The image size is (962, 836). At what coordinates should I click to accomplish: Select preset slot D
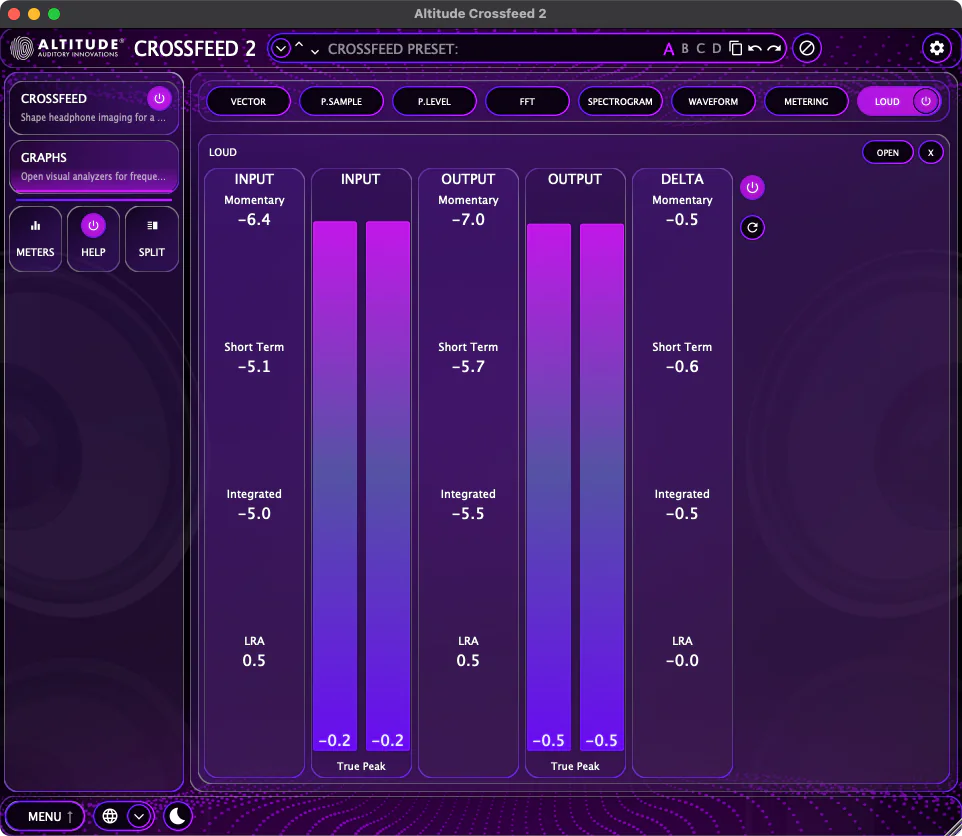717,48
